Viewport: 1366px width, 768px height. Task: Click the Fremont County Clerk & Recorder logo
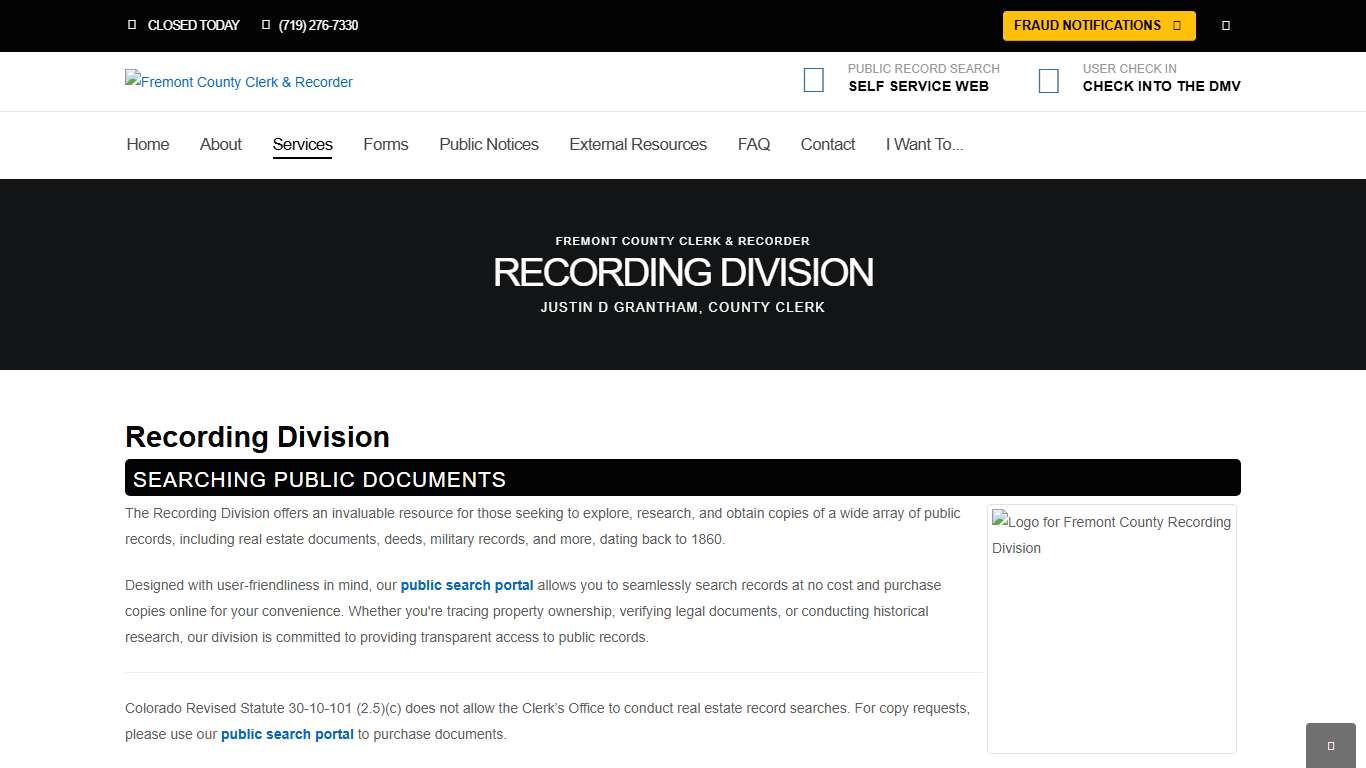click(x=238, y=82)
